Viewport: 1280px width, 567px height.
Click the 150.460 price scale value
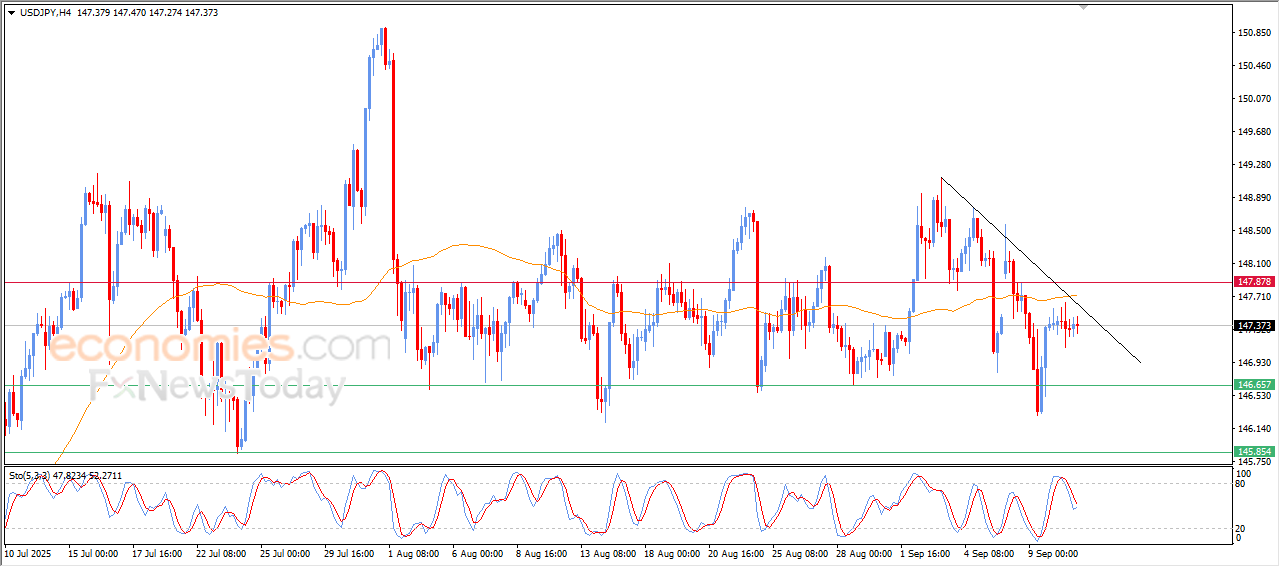[x=1254, y=66]
